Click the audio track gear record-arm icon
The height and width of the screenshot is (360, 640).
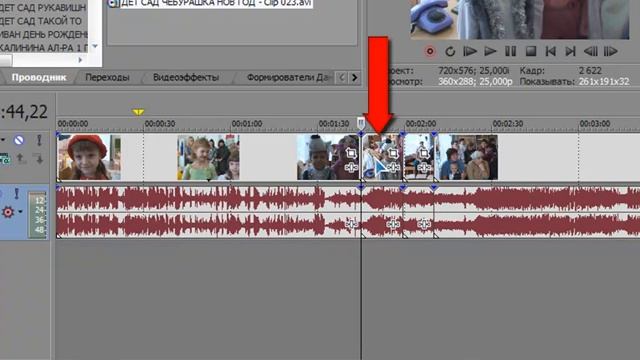tap(8, 212)
